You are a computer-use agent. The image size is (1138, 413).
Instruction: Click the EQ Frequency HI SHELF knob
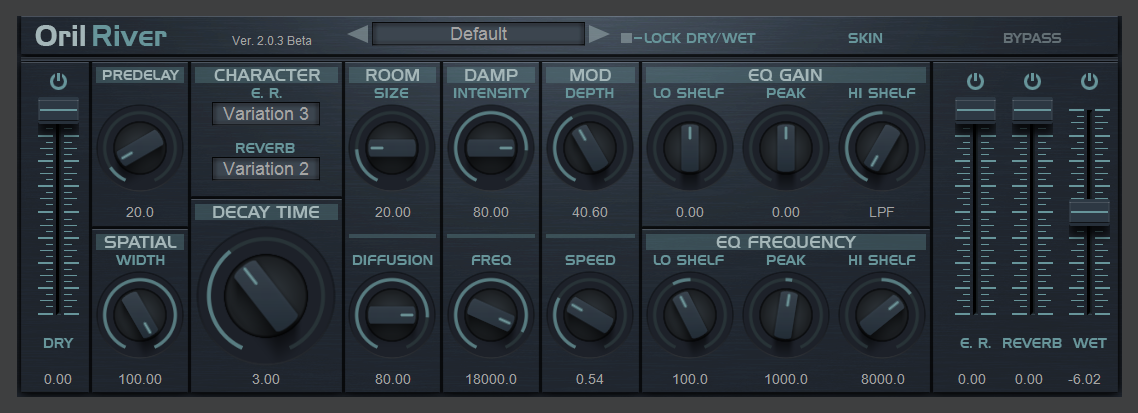pos(882,315)
